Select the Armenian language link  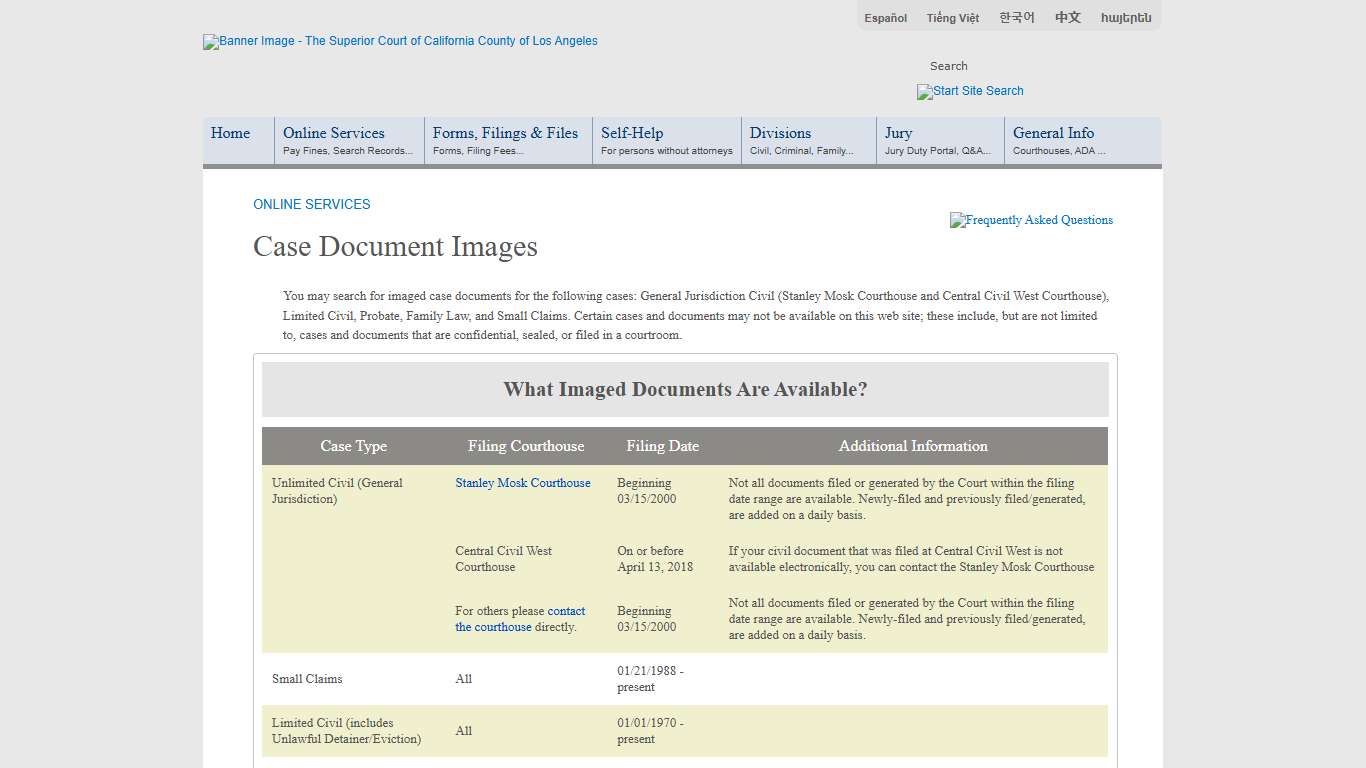point(1126,18)
